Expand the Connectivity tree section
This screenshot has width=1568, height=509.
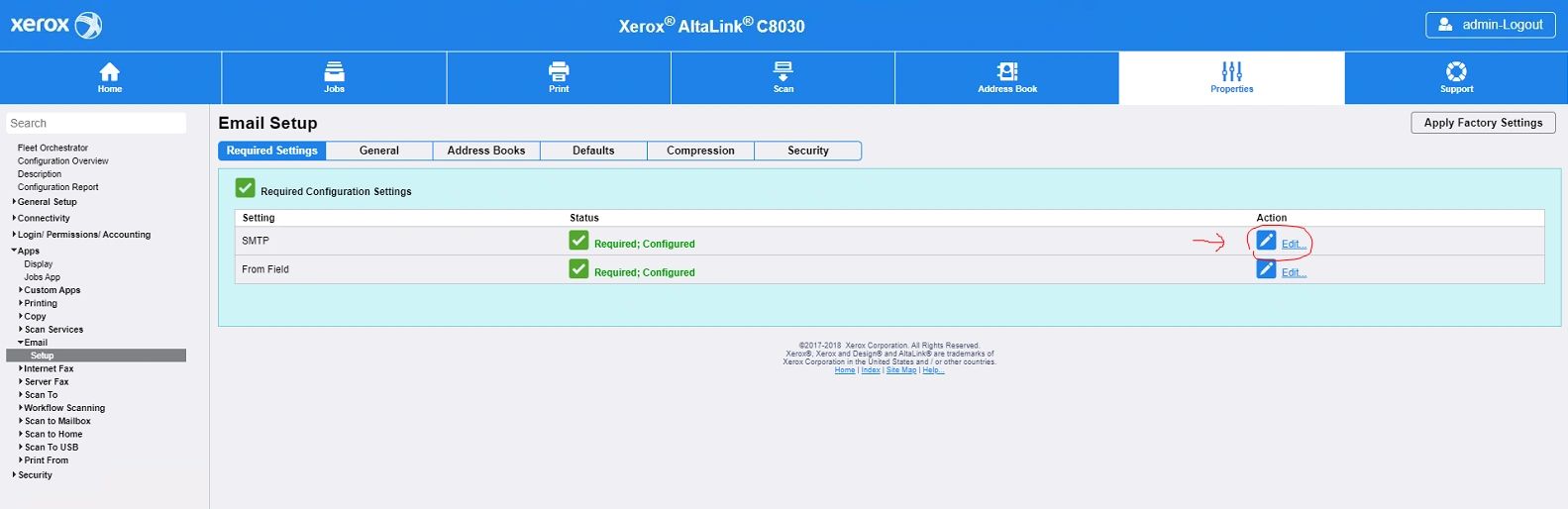coord(44,218)
